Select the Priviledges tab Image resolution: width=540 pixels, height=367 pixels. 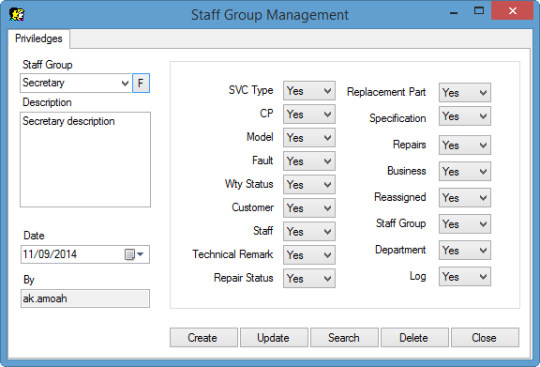(39, 39)
